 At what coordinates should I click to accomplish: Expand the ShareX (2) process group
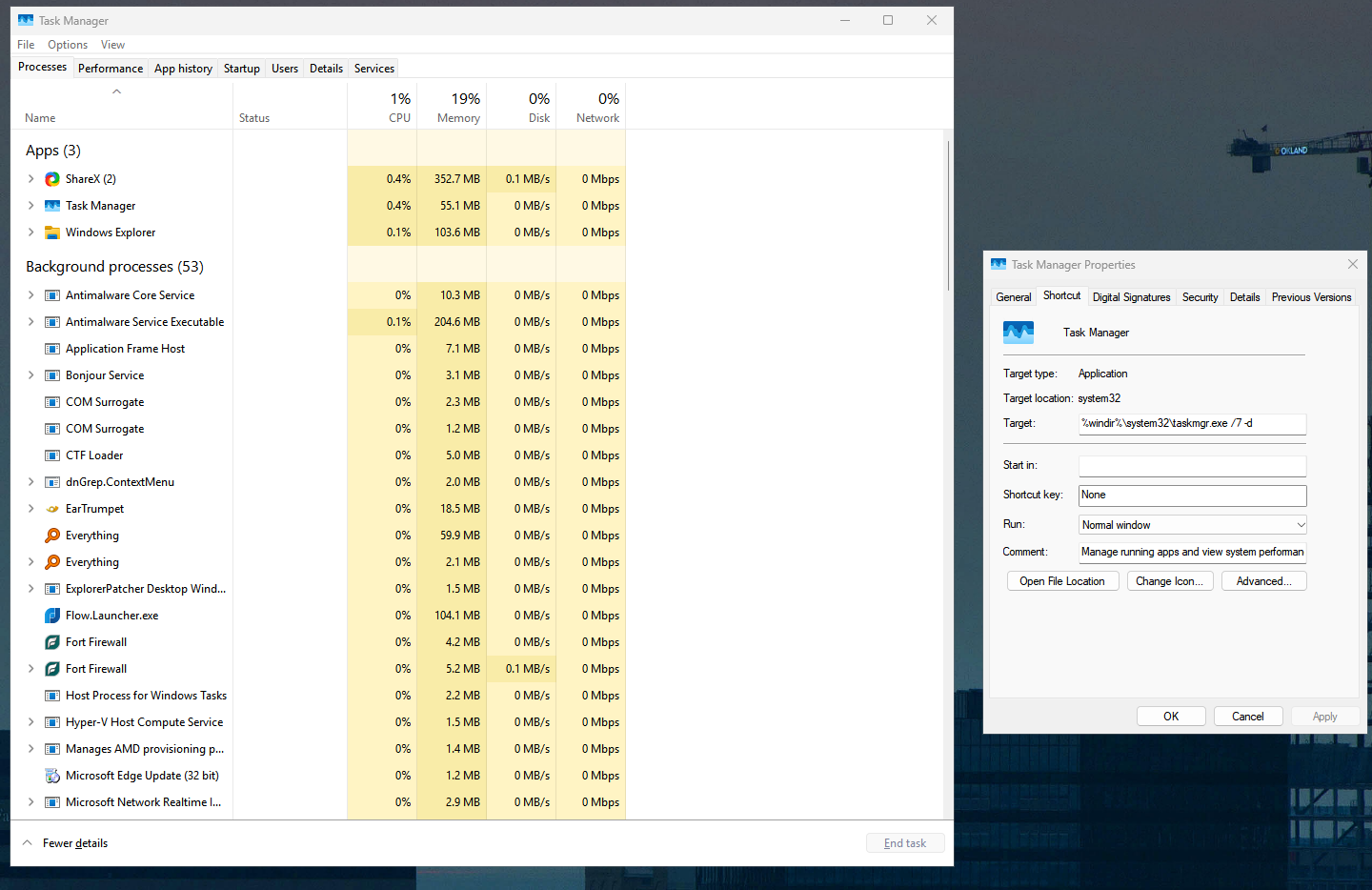click(x=30, y=179)
